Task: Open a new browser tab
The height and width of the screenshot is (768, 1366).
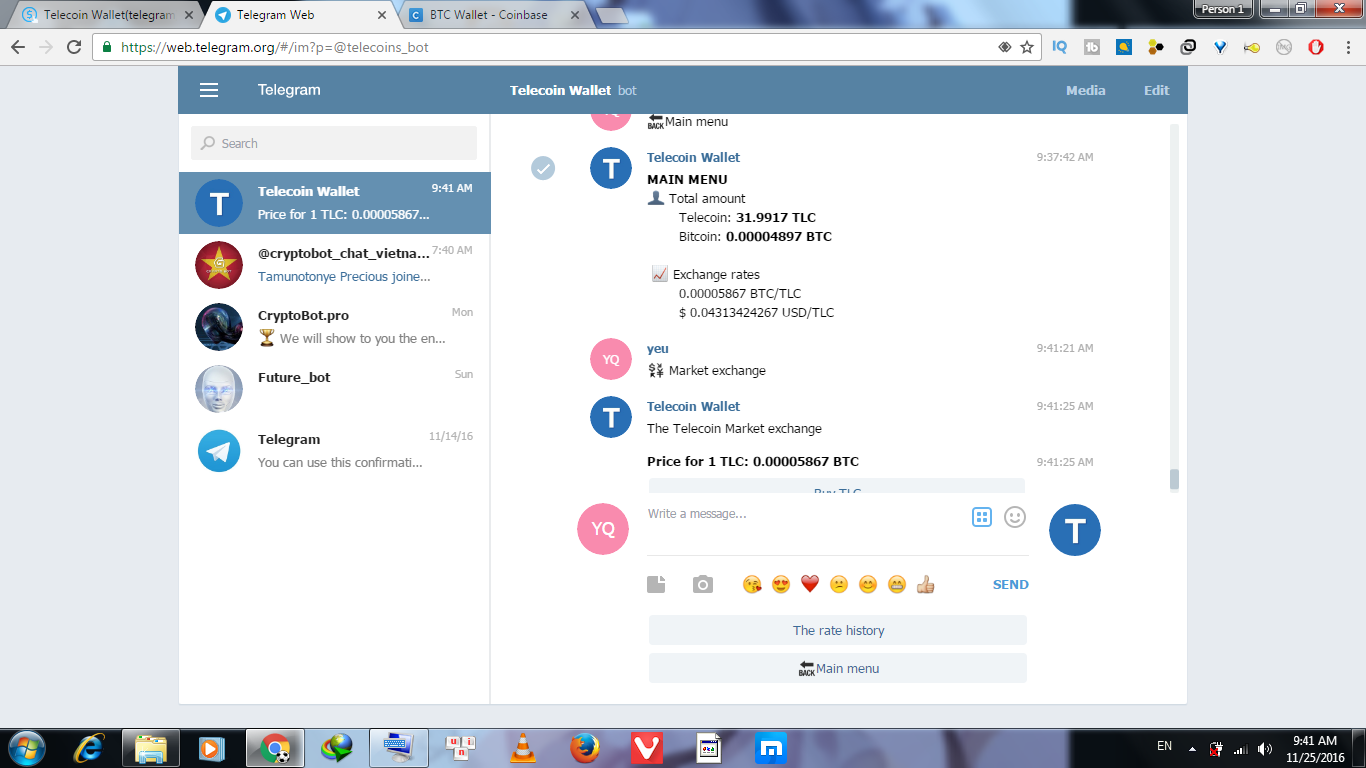Action: click(x=611, y=15)
